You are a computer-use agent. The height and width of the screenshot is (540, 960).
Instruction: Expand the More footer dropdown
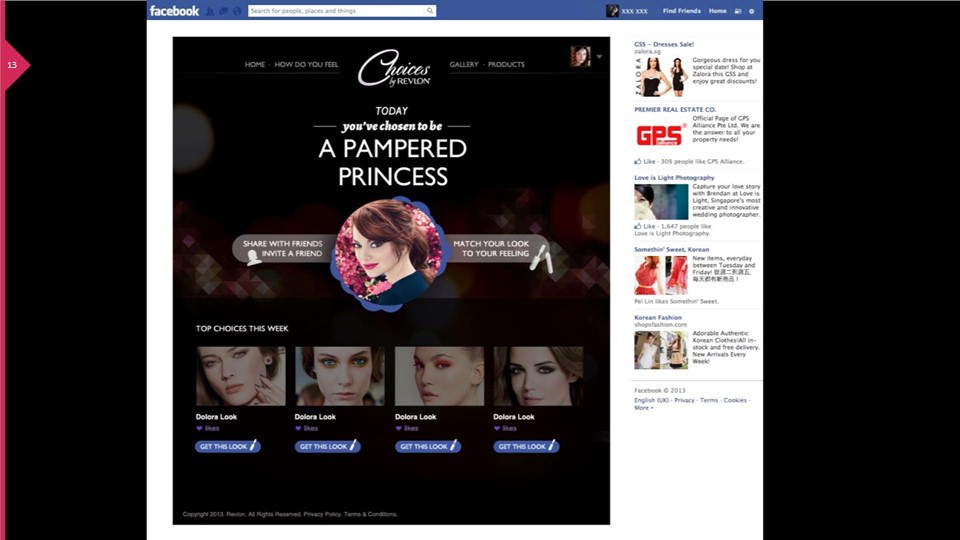(x=643, y=408)
